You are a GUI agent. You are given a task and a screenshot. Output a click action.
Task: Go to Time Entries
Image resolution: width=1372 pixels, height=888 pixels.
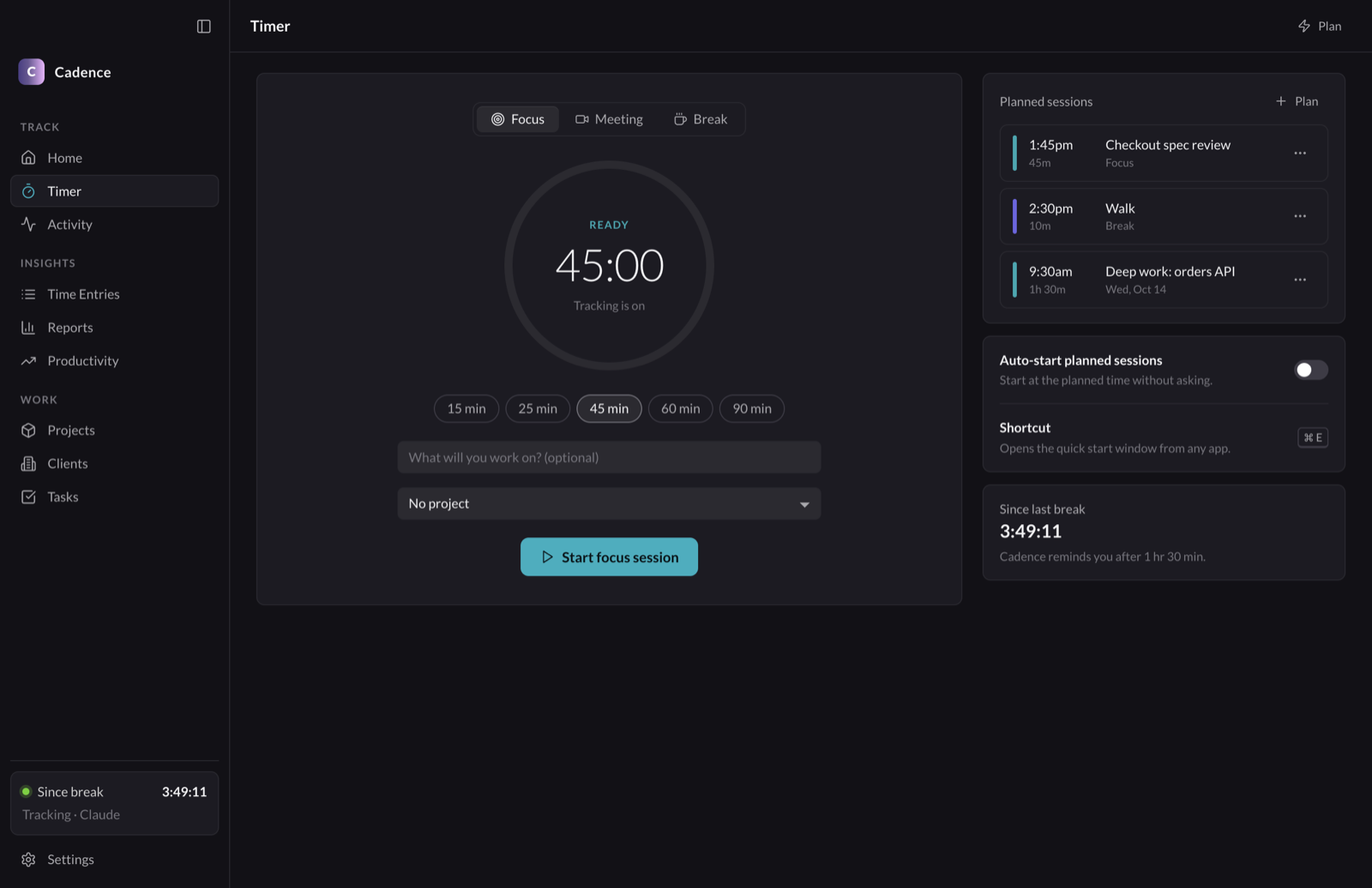[114, 294]
